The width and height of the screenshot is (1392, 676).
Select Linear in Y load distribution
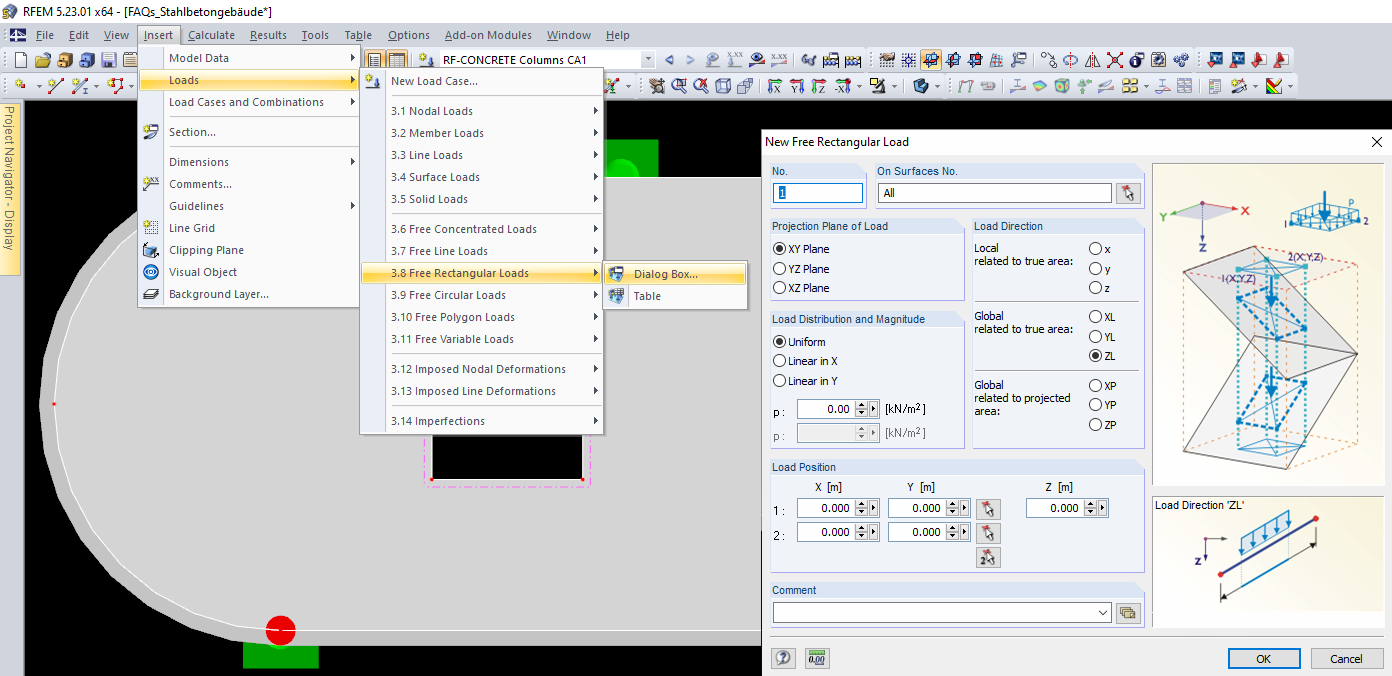coord(779,381)
